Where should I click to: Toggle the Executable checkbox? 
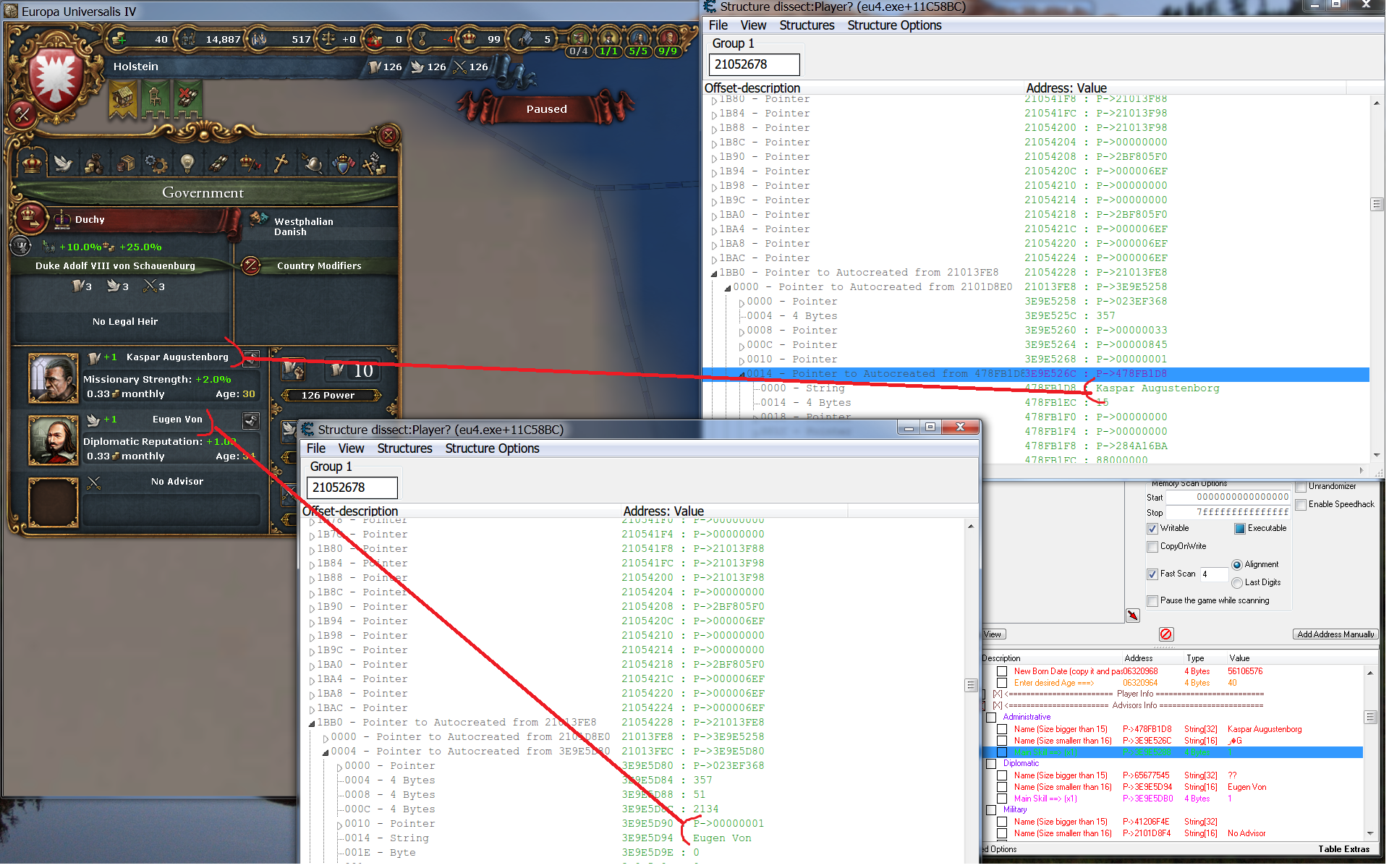coord(1240,529)
